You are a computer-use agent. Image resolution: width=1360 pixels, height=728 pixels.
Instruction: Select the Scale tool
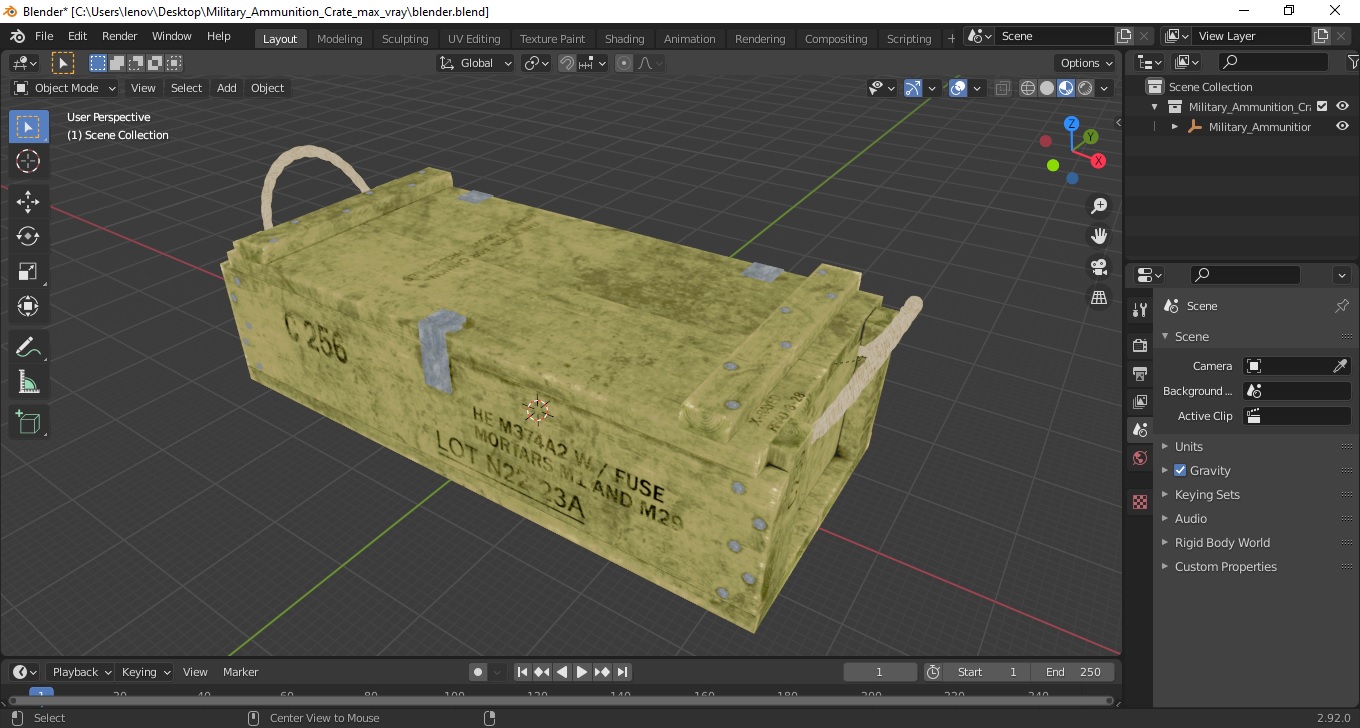point(28,271)
